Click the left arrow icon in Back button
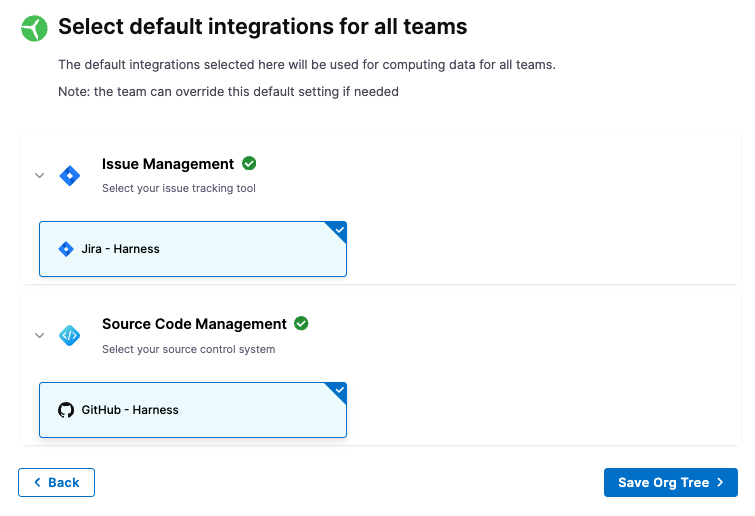 coord(38,483)
